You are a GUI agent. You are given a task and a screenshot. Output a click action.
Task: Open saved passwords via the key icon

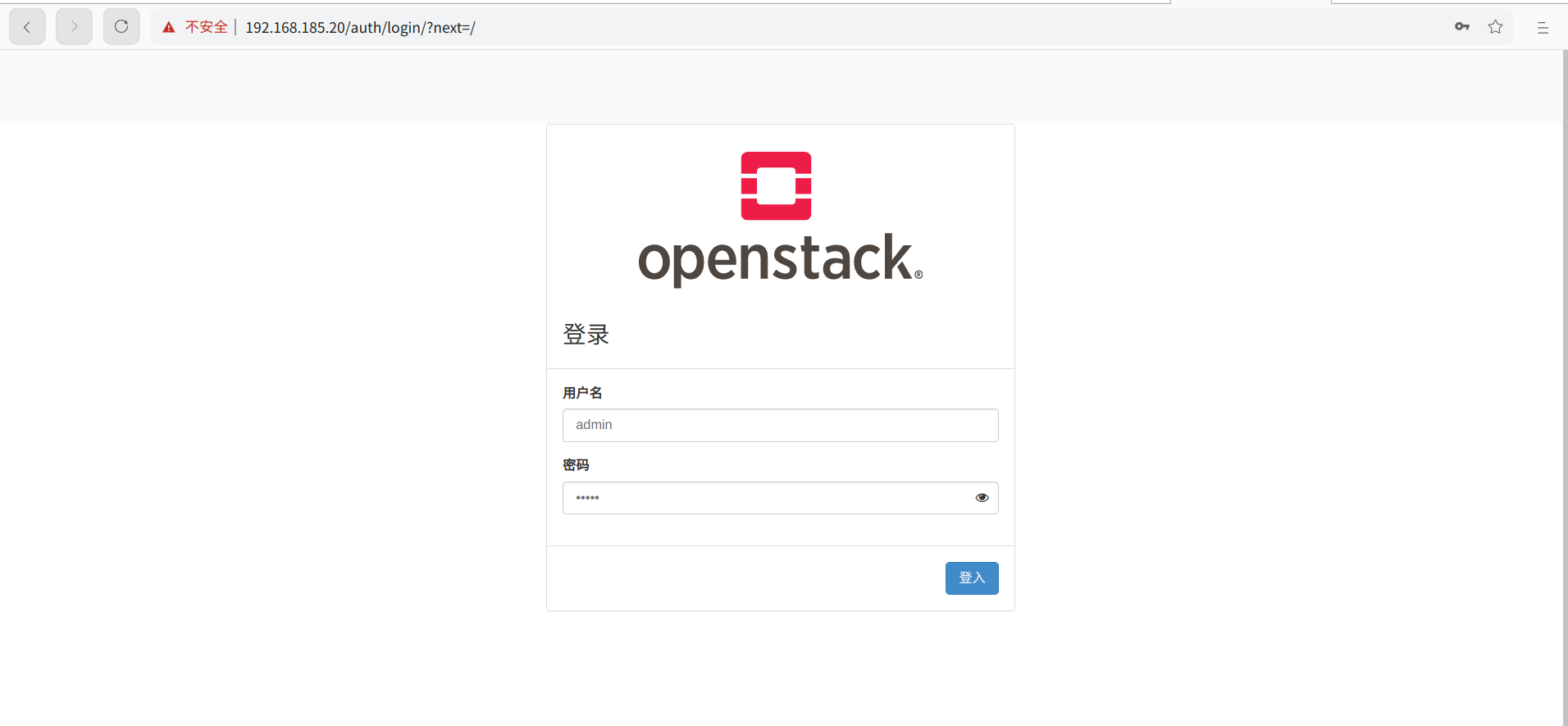[1462, 27]
